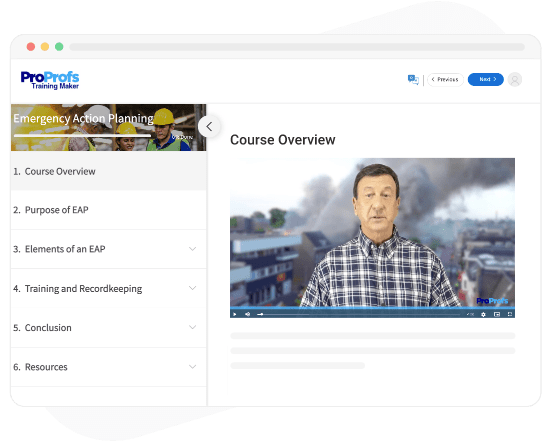Expand Resources chevron
The image size is (551, 442).
pyautogui.click(x=193, y=367)
